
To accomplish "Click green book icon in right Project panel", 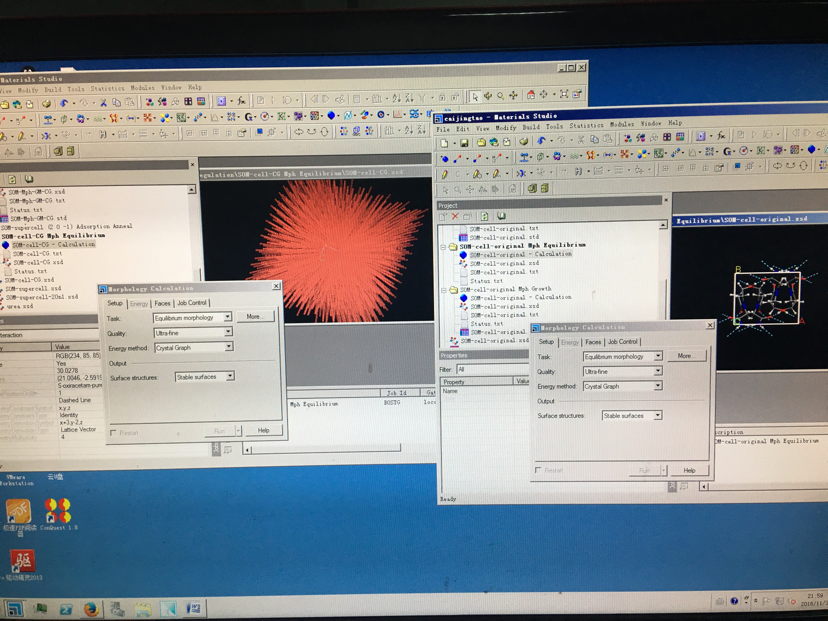I will coord(501,216).
